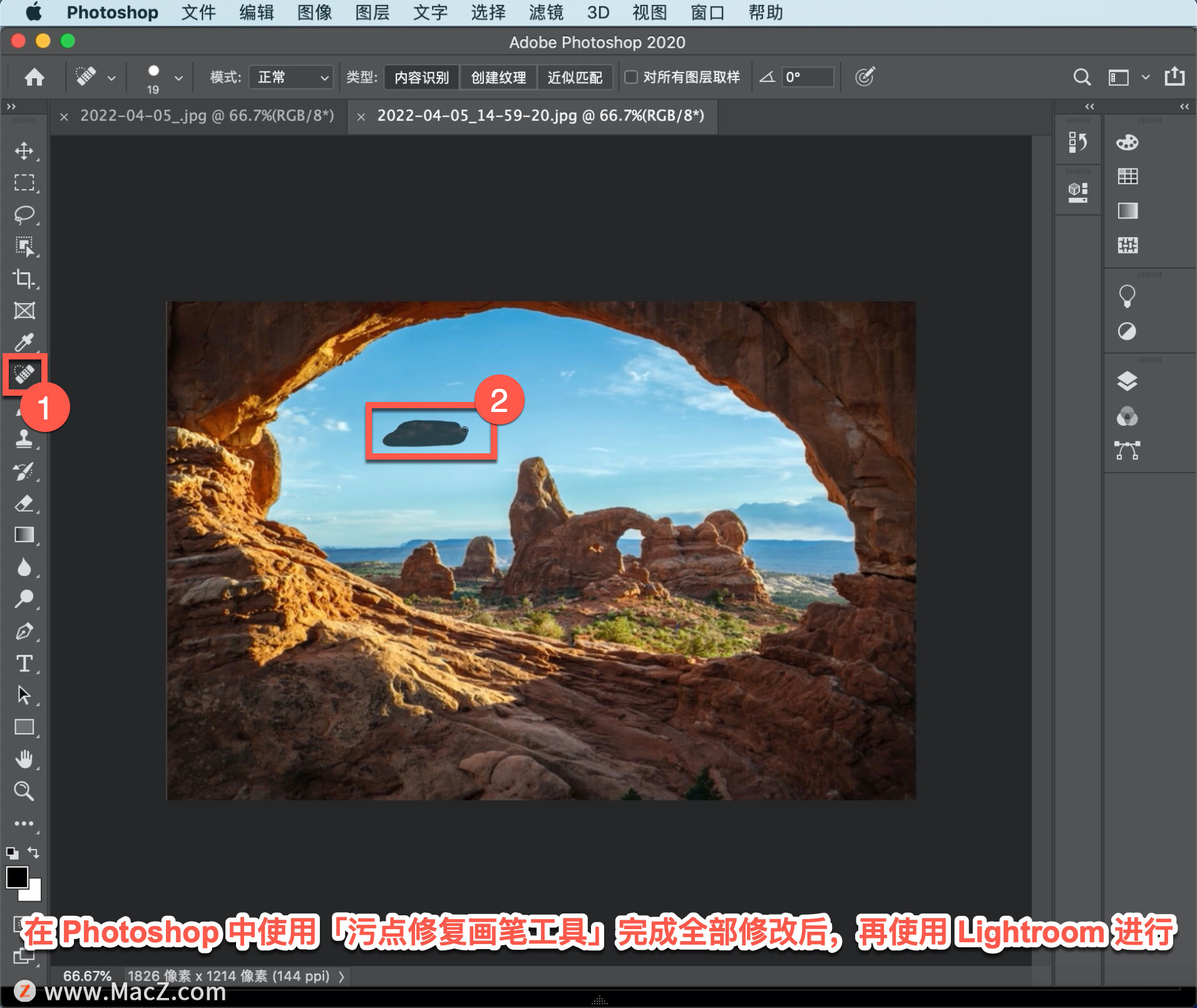Click the Search magnifier icon

tap(1082, 77)
